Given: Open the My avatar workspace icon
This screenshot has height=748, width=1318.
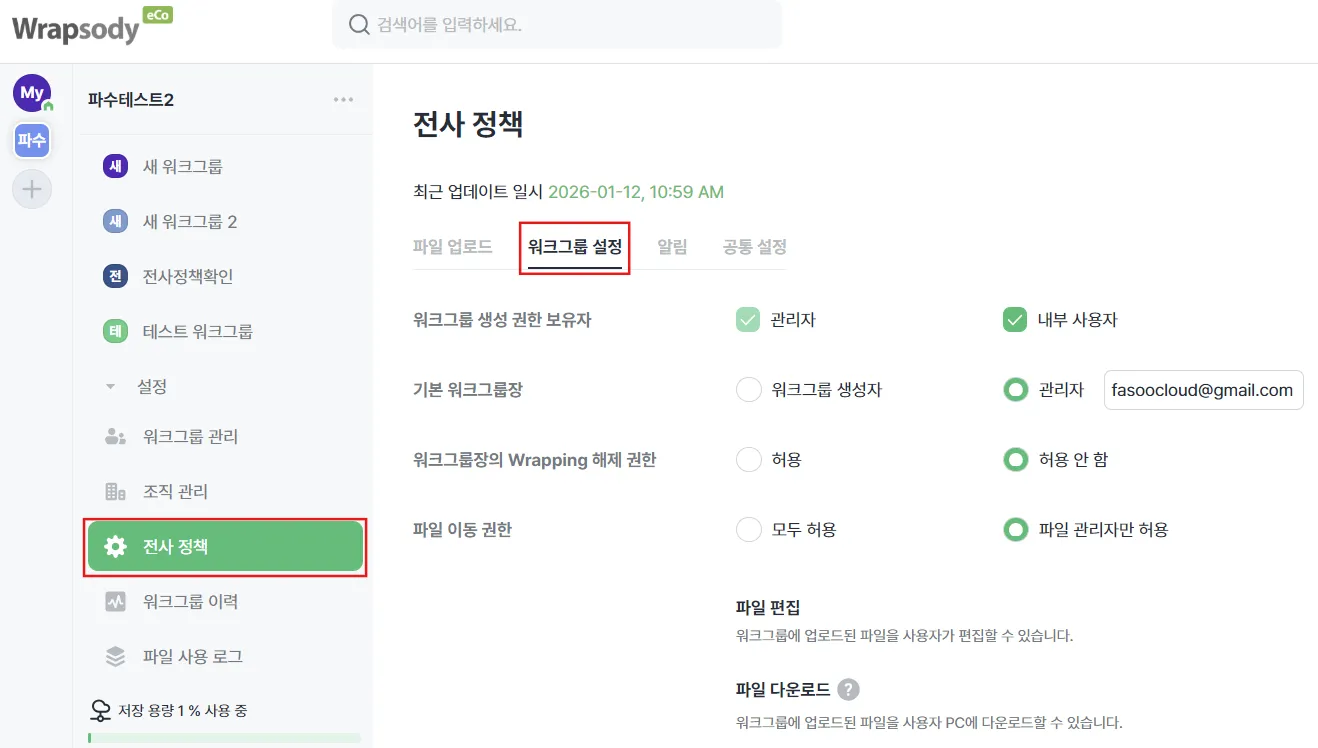Looking at the screenshot, I should pos(32,93).
